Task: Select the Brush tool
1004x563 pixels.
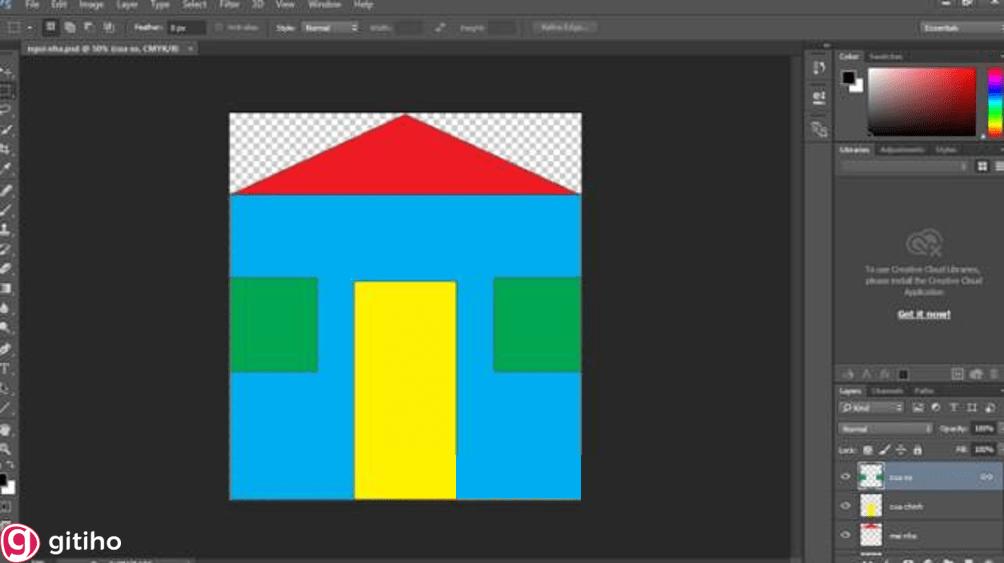Action: [x=6, y=209]
